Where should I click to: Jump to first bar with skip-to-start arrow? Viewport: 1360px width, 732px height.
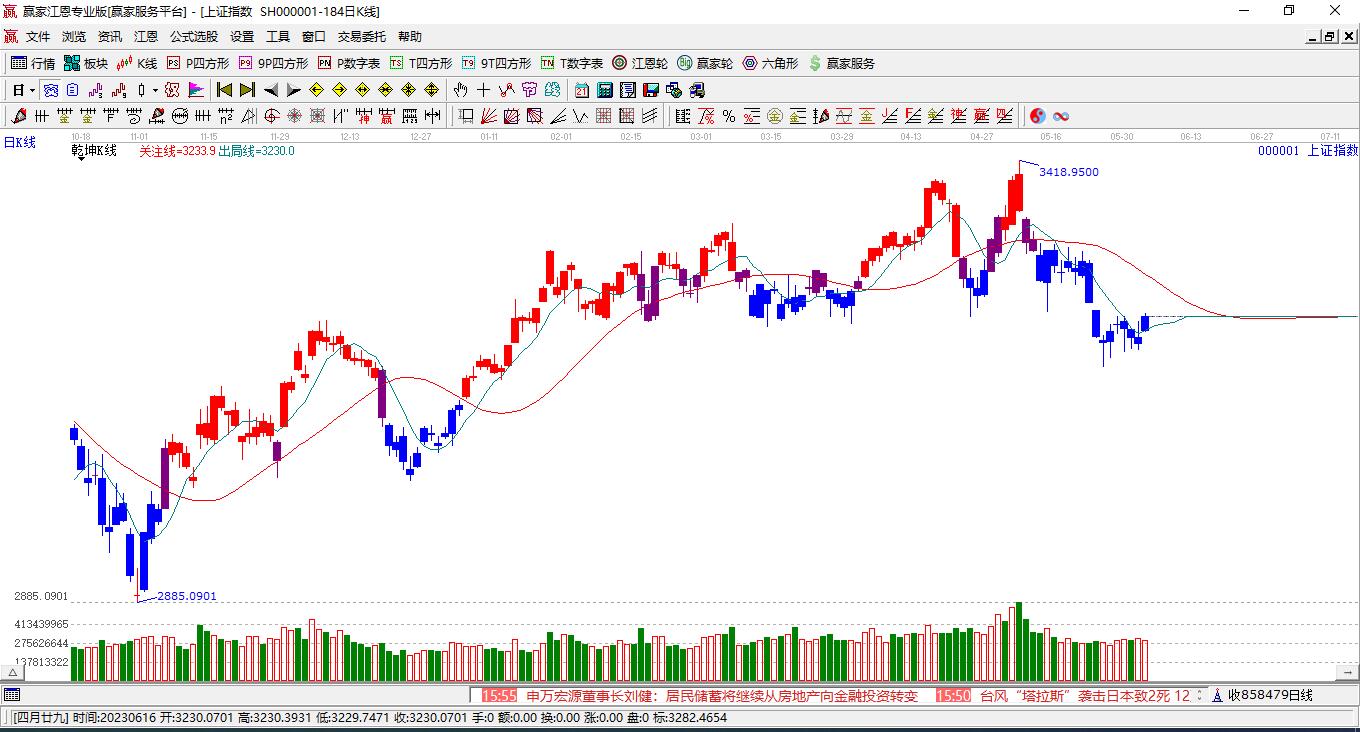click(x=224, y=90)
